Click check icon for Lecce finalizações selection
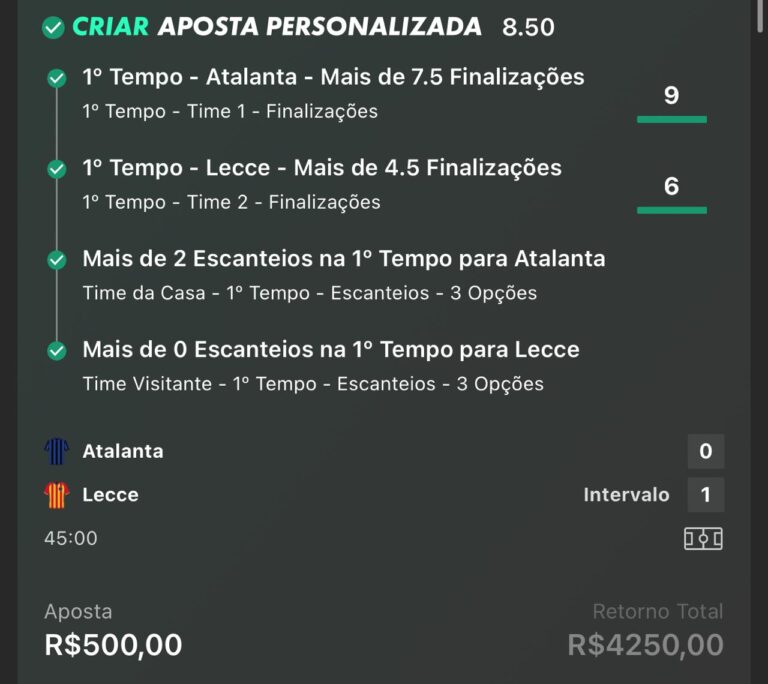768x684 pixels. coord(57,169)
